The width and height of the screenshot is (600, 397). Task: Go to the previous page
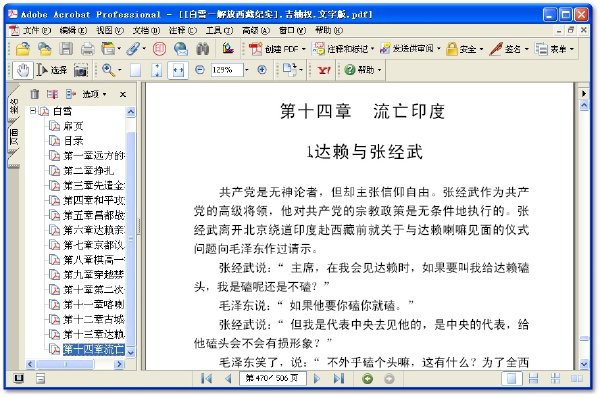pyautogui.click(x=228, y=379)
